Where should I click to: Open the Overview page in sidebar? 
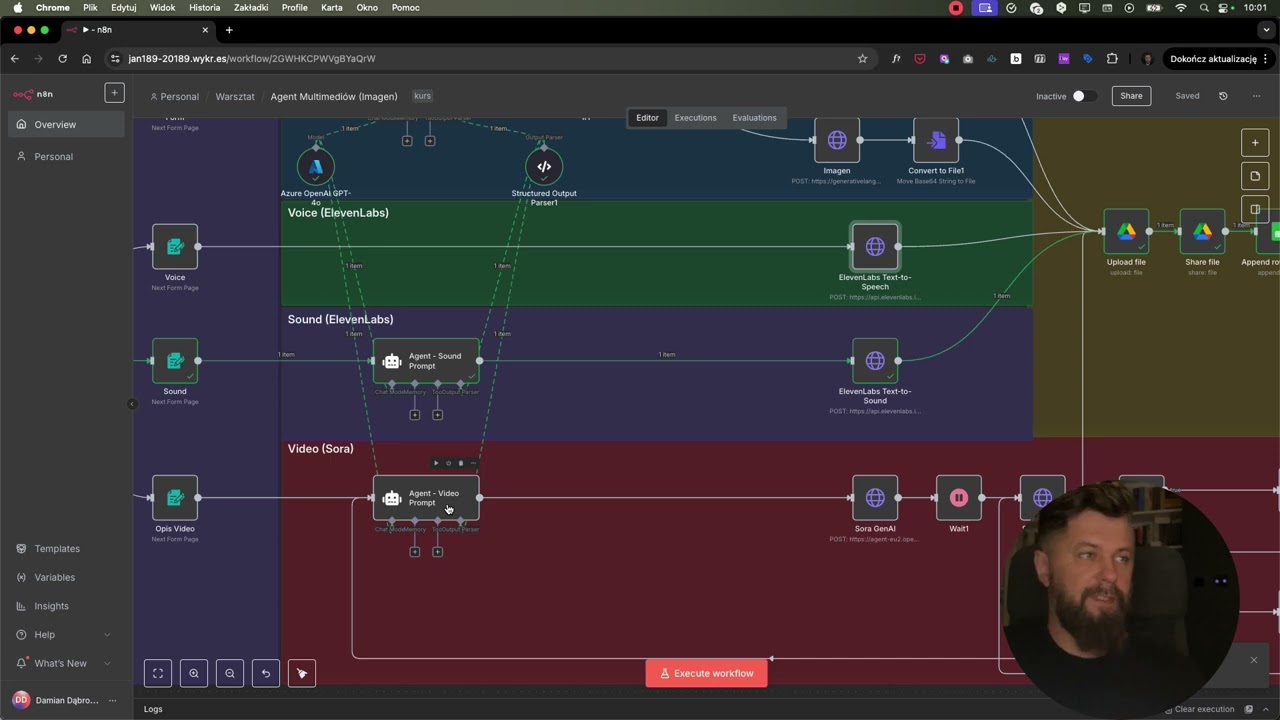click(x=66, y=124)
